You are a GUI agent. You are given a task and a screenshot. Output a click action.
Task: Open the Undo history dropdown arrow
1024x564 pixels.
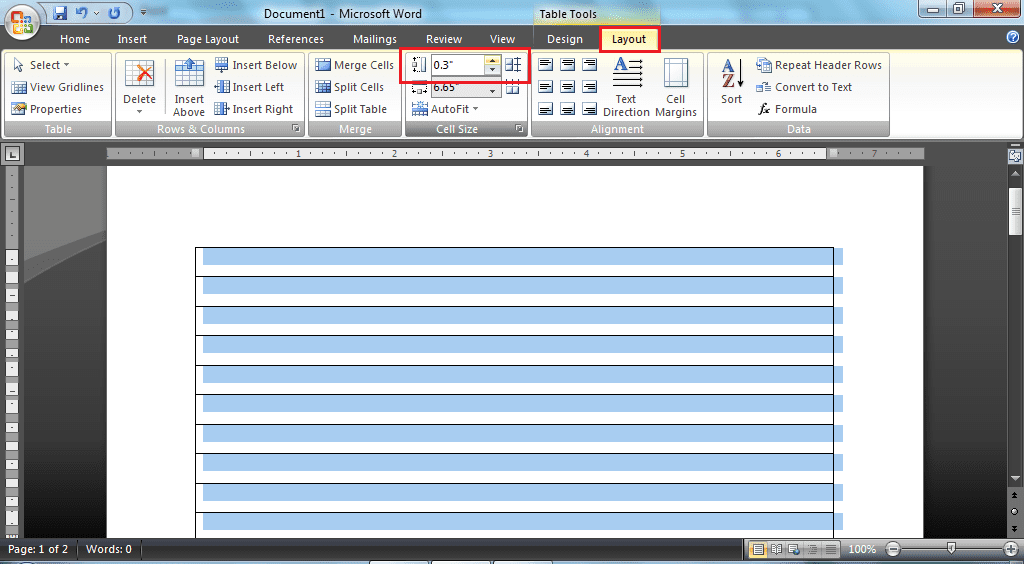(x=97, y=13)
